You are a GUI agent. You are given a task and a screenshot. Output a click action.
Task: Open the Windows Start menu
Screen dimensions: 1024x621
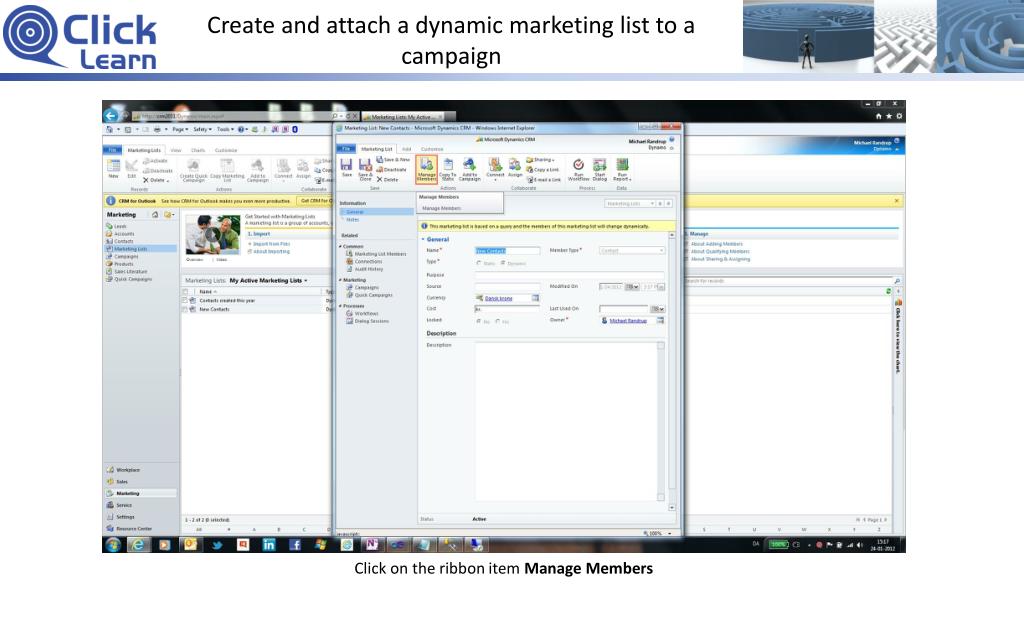click(113, 544)
